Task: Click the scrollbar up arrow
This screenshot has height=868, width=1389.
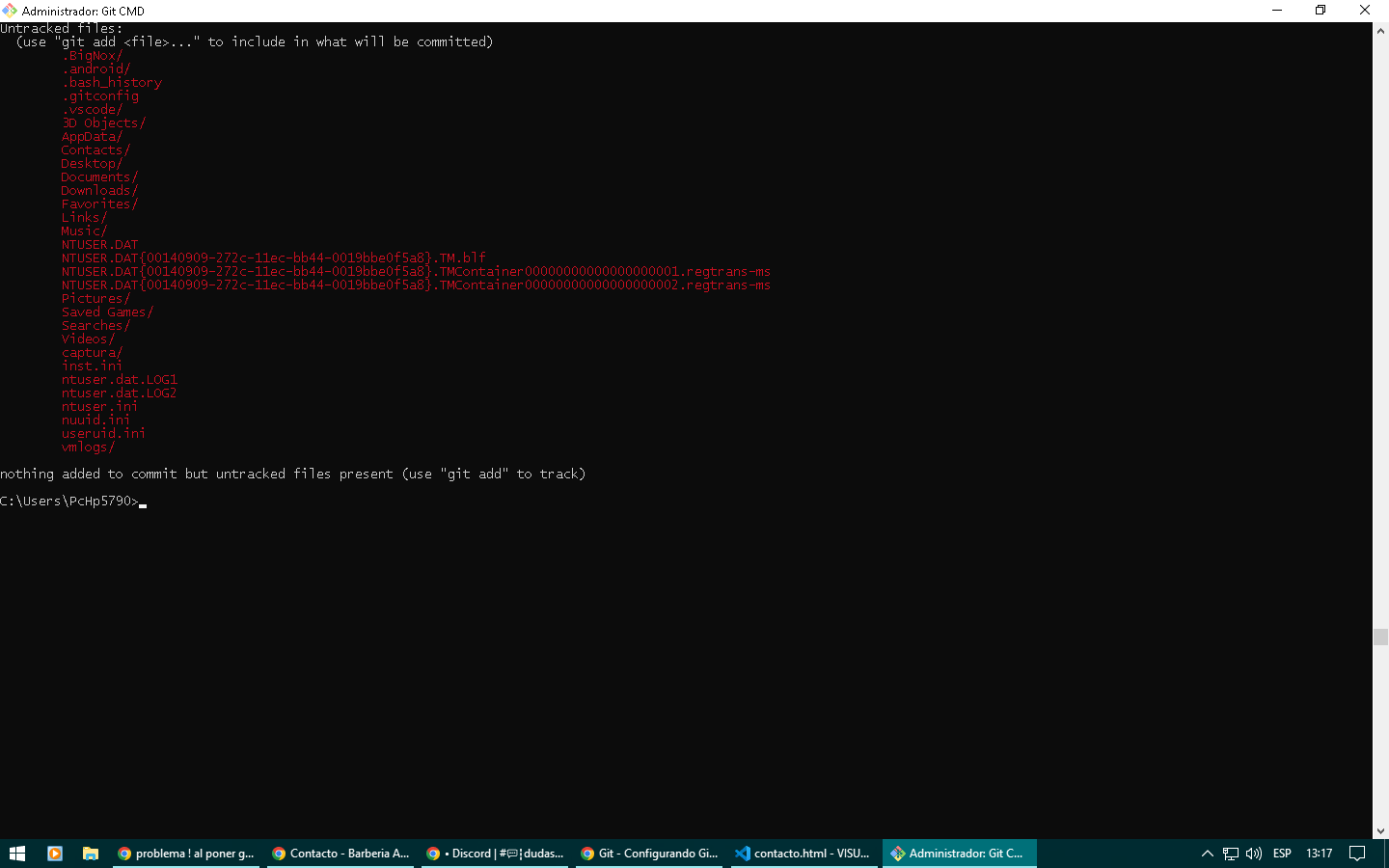Action: [1380, 30]
